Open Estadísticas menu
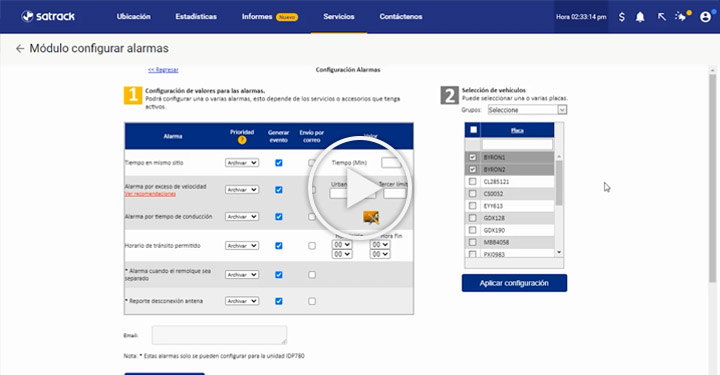This screenshot has width=720, height=375. pos(196,17)
